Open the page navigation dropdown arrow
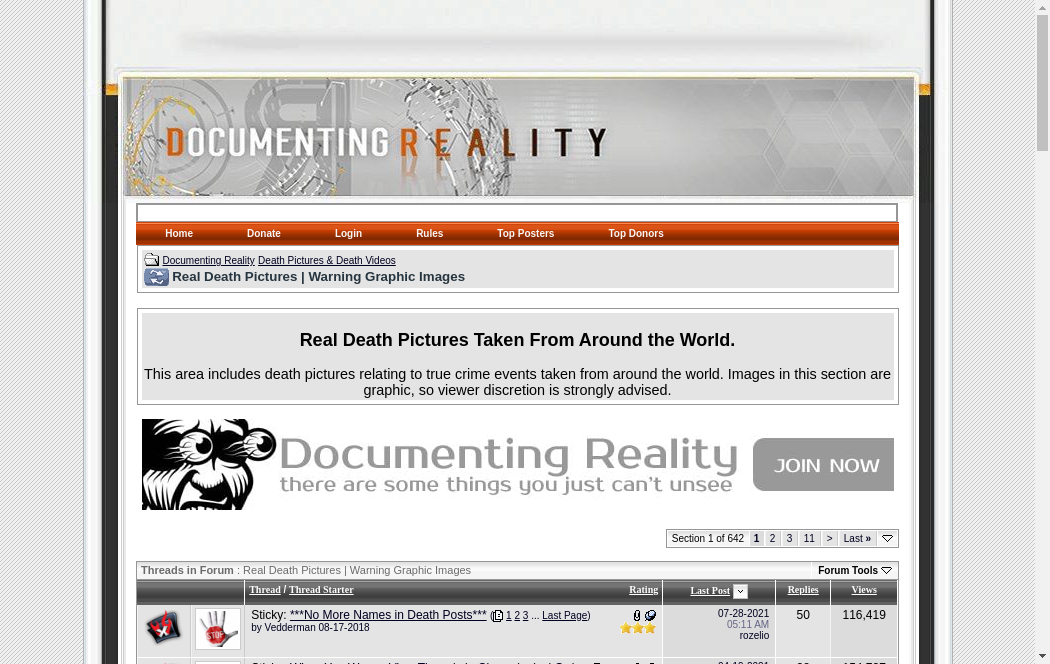 887,539
